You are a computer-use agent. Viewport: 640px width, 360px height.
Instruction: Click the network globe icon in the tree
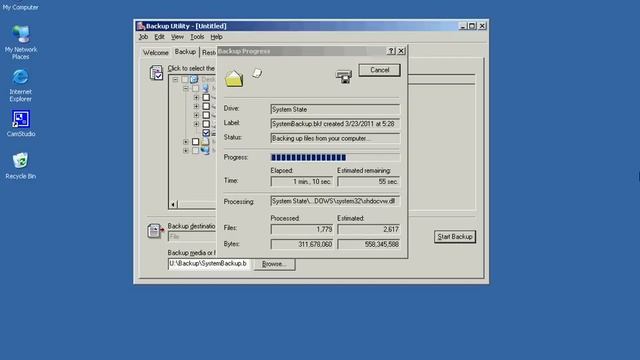tap(205, 150)
